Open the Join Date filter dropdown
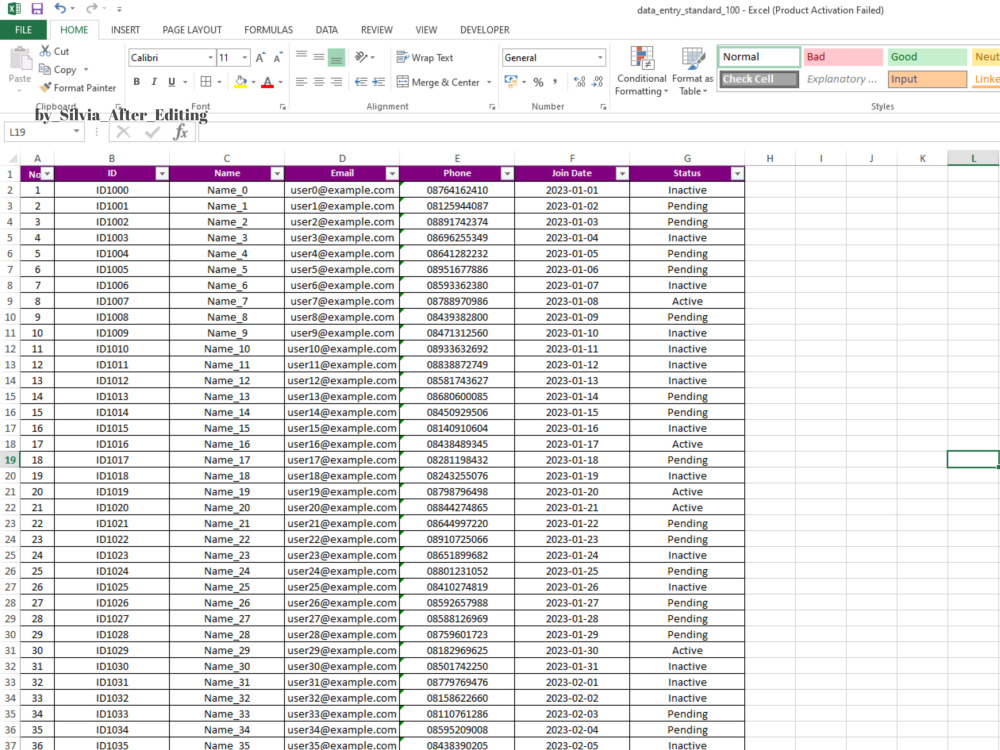 click(622, 173)
